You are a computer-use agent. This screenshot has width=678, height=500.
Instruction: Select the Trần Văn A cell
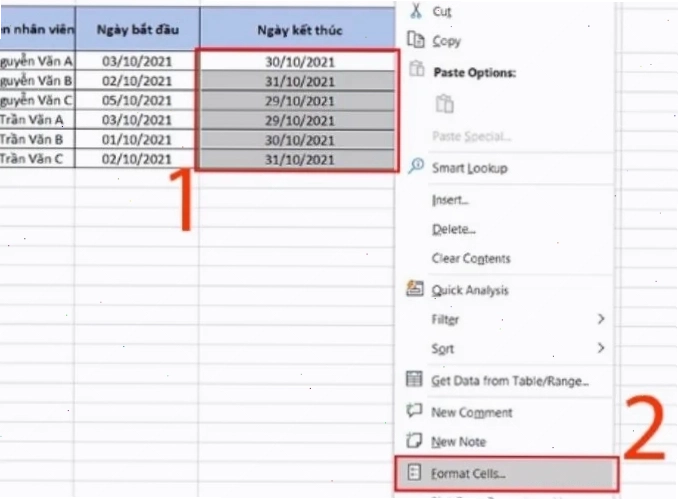37,120
